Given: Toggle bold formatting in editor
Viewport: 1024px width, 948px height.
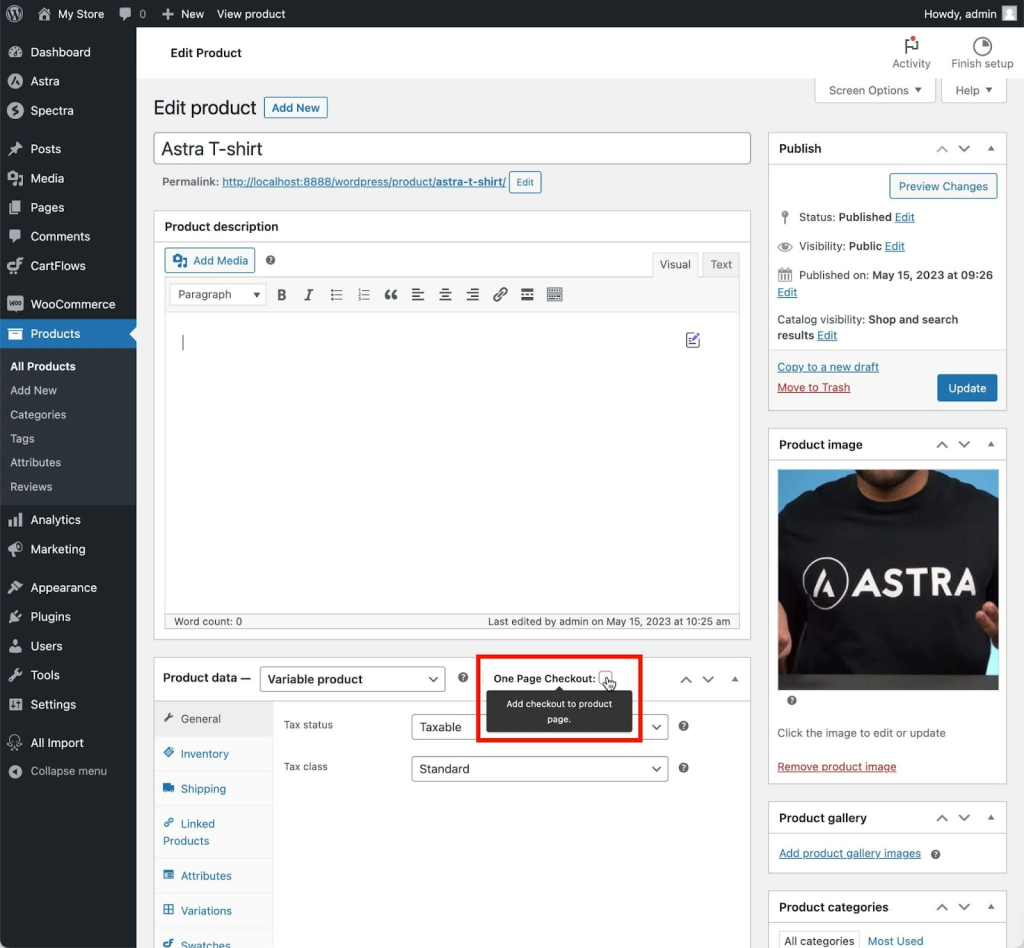Looking at the screenshot, I should pos(281,295).
